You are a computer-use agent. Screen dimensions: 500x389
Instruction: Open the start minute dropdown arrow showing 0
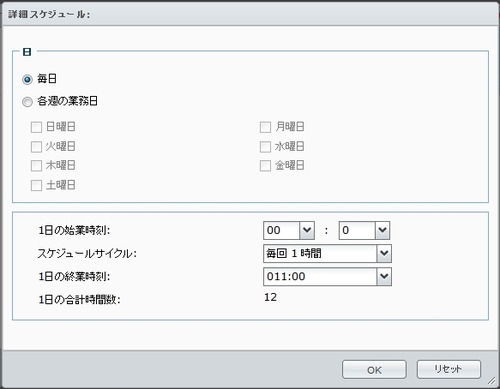tap(382, 230)
